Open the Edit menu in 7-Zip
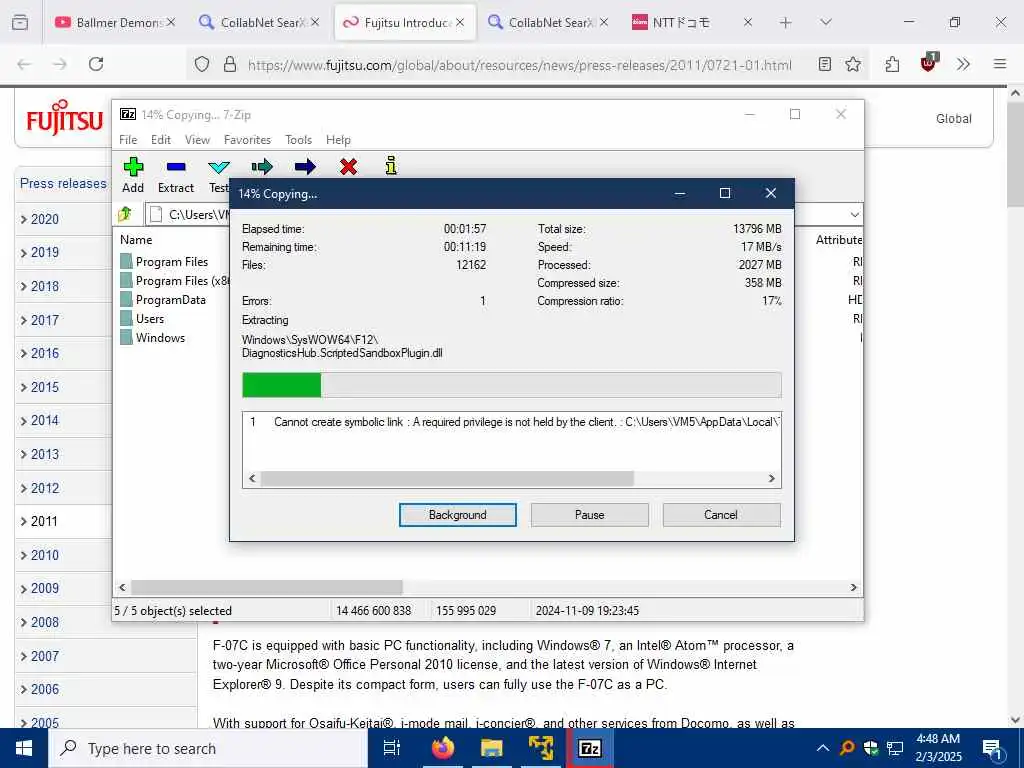The height and width of the screenshot is (768, 1024). [x=161, y=140]
